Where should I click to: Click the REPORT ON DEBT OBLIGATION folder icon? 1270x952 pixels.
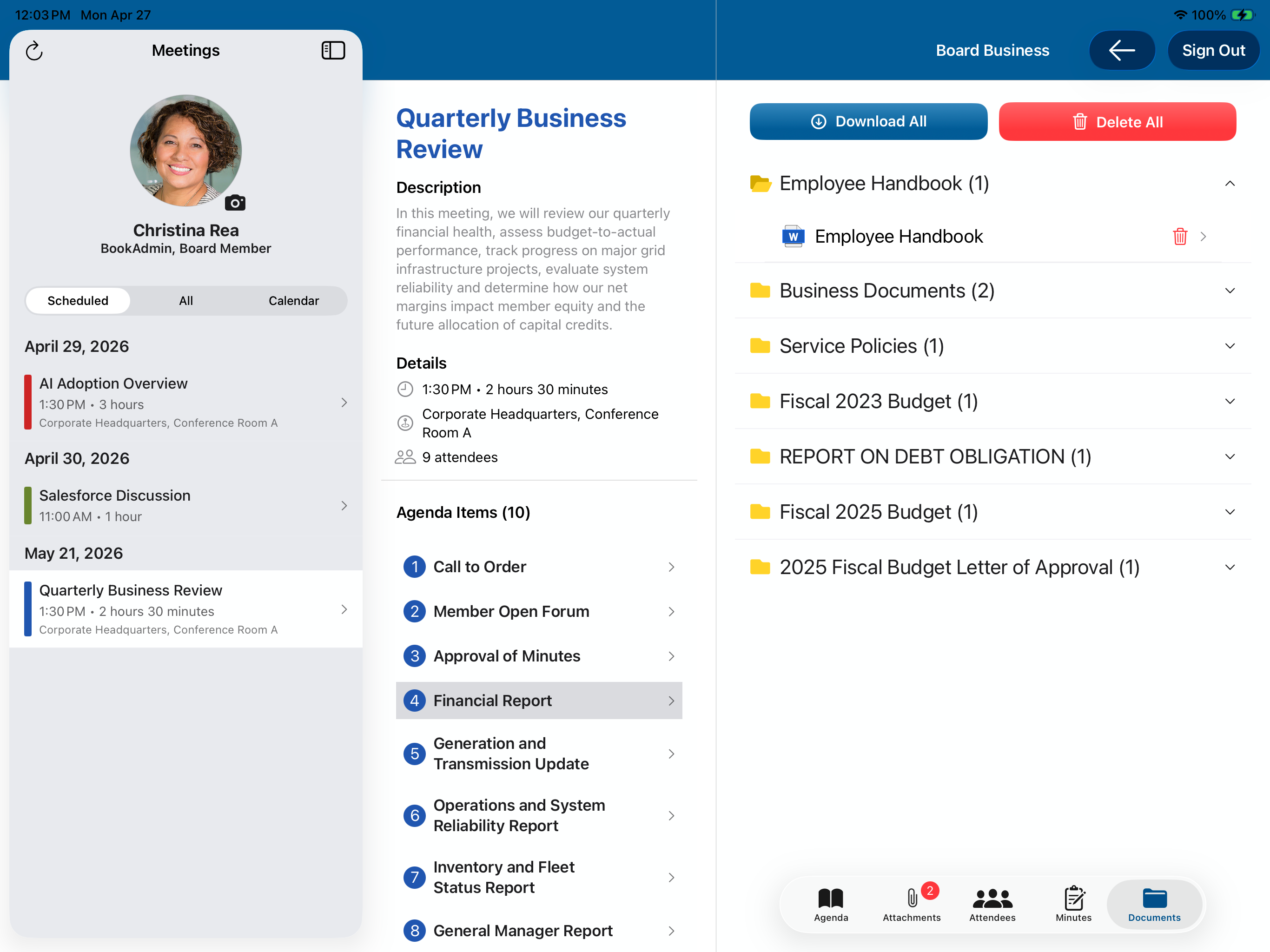tap(760, 456)
